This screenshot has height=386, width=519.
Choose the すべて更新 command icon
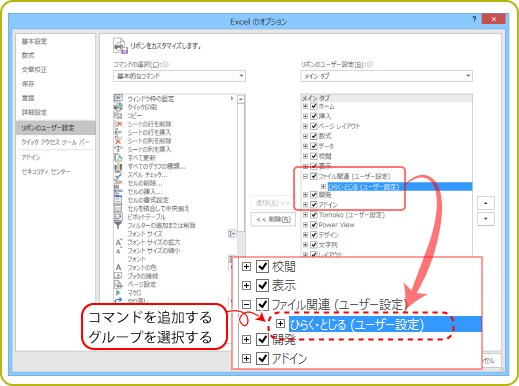(x=118, y=158)
